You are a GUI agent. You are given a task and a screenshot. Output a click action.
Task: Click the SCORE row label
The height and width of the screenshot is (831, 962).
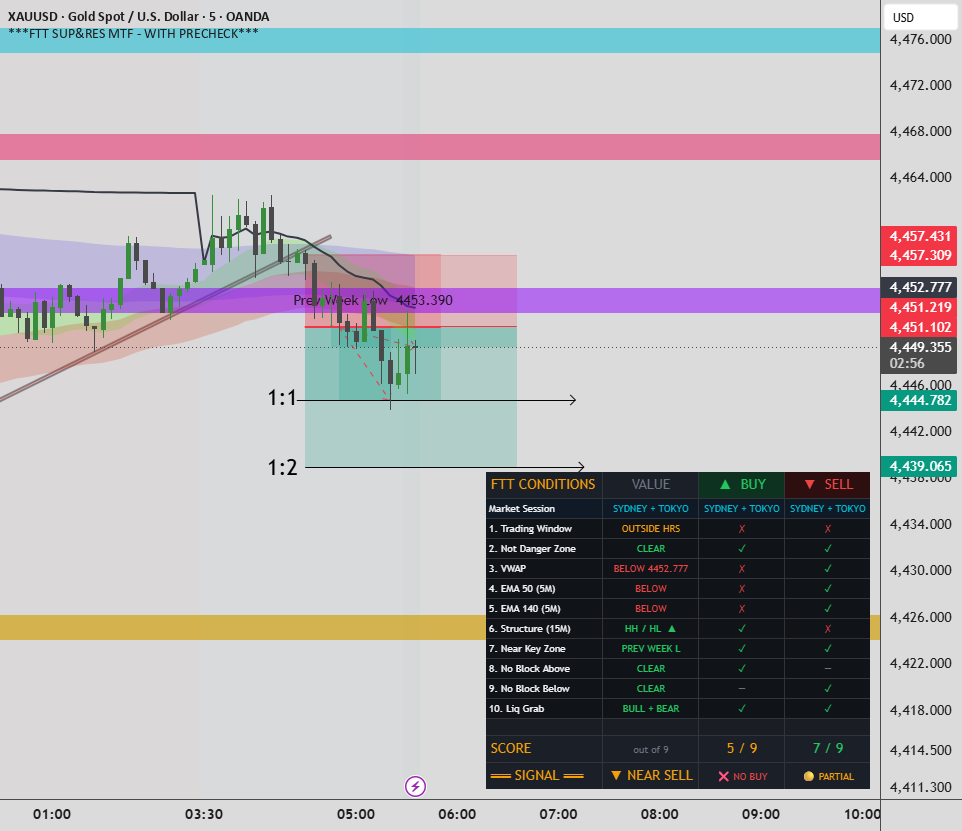point(510,748)
